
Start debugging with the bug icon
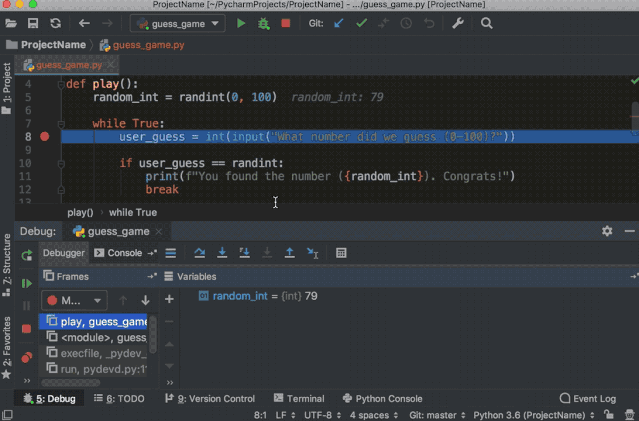[264, 24]
